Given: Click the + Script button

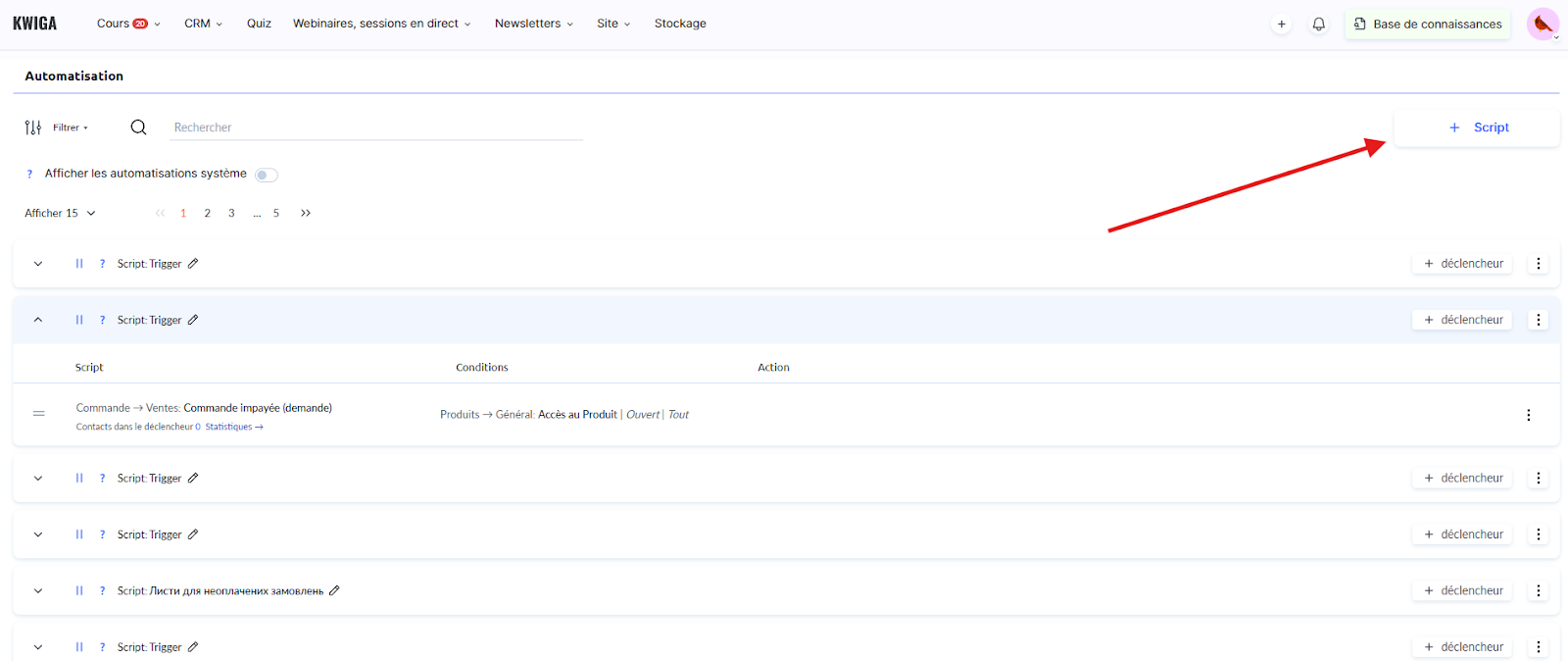Looking at the screenshot, I should pos(1477,127).
